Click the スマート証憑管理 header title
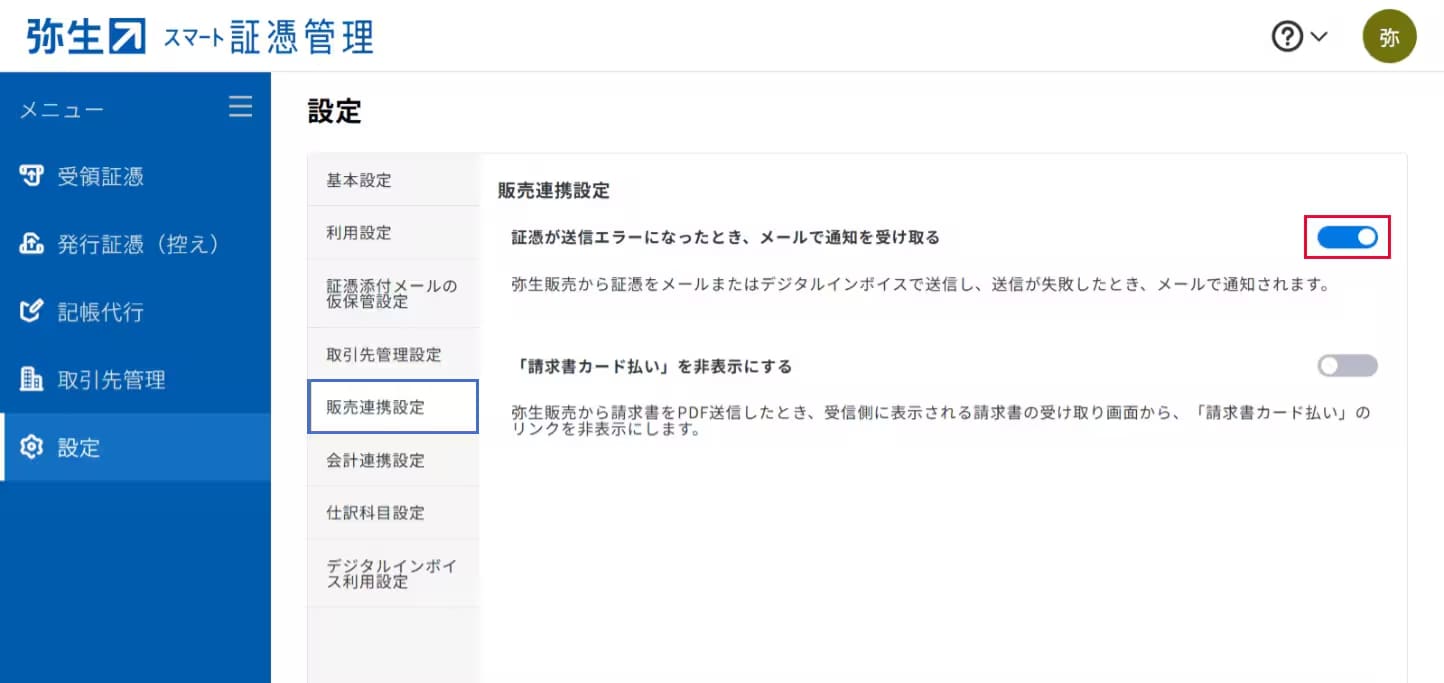1444x683 pixels. click(x=268, y=37)
